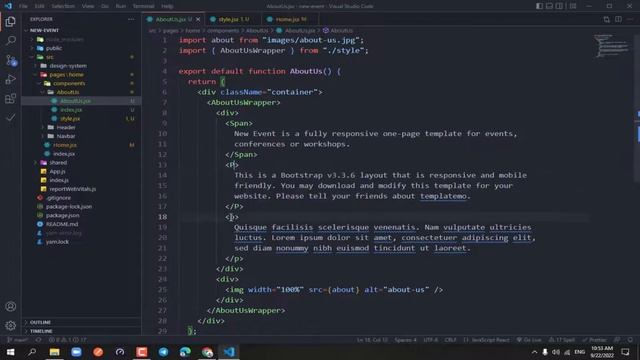Open index.jsx inside AboutUs folder
The image size is (640, 360).
click(71, 110)
